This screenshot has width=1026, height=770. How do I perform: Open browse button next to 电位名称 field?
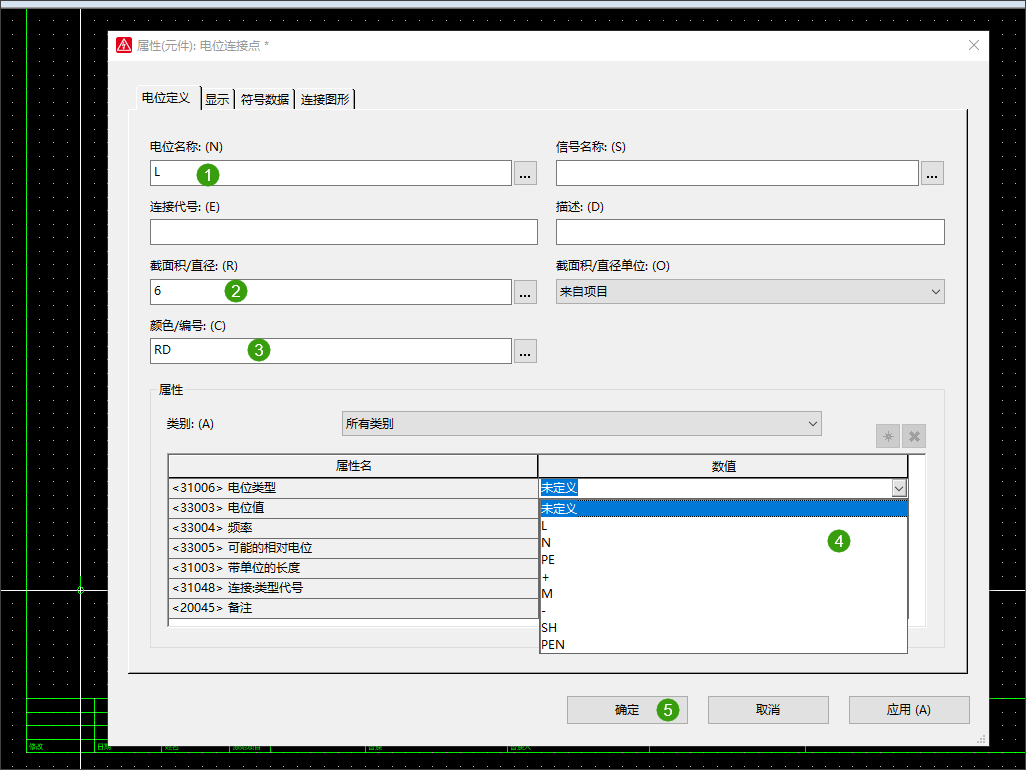click(x=525, y=173)
